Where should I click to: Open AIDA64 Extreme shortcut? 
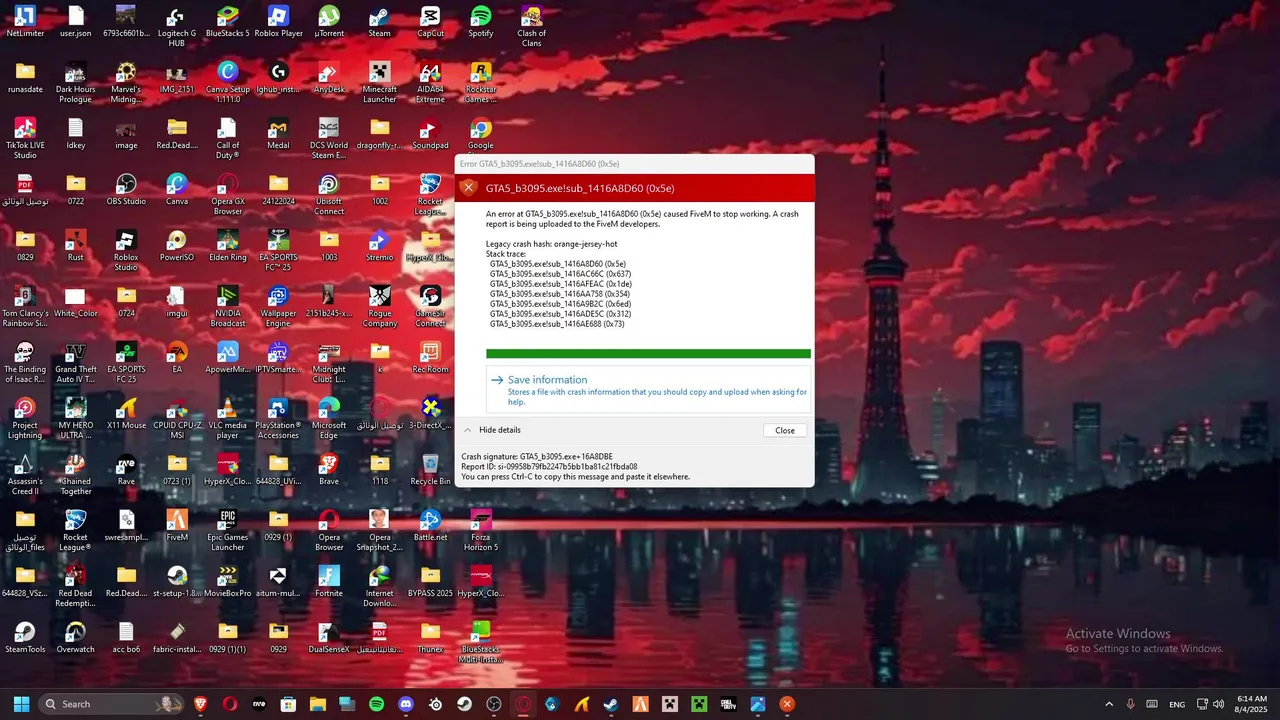click(430, 82)
